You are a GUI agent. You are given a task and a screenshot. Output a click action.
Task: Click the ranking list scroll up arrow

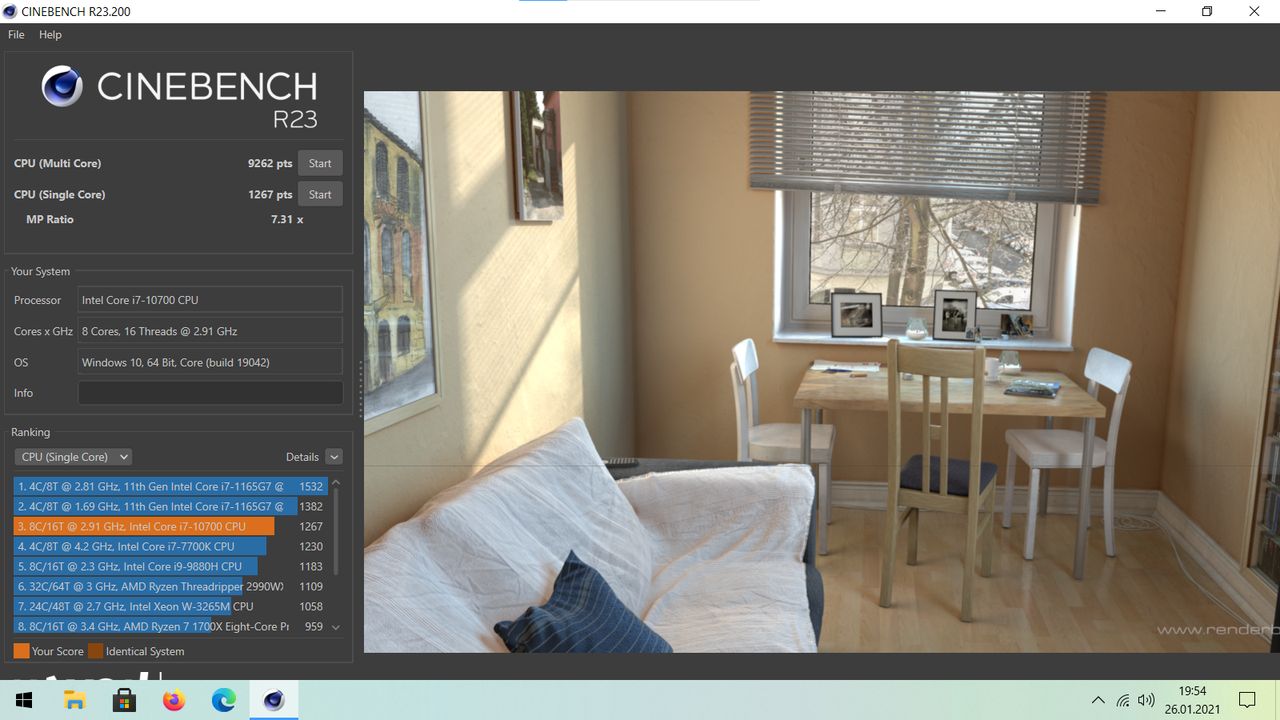pyautogui.click(x=336, y=483)
